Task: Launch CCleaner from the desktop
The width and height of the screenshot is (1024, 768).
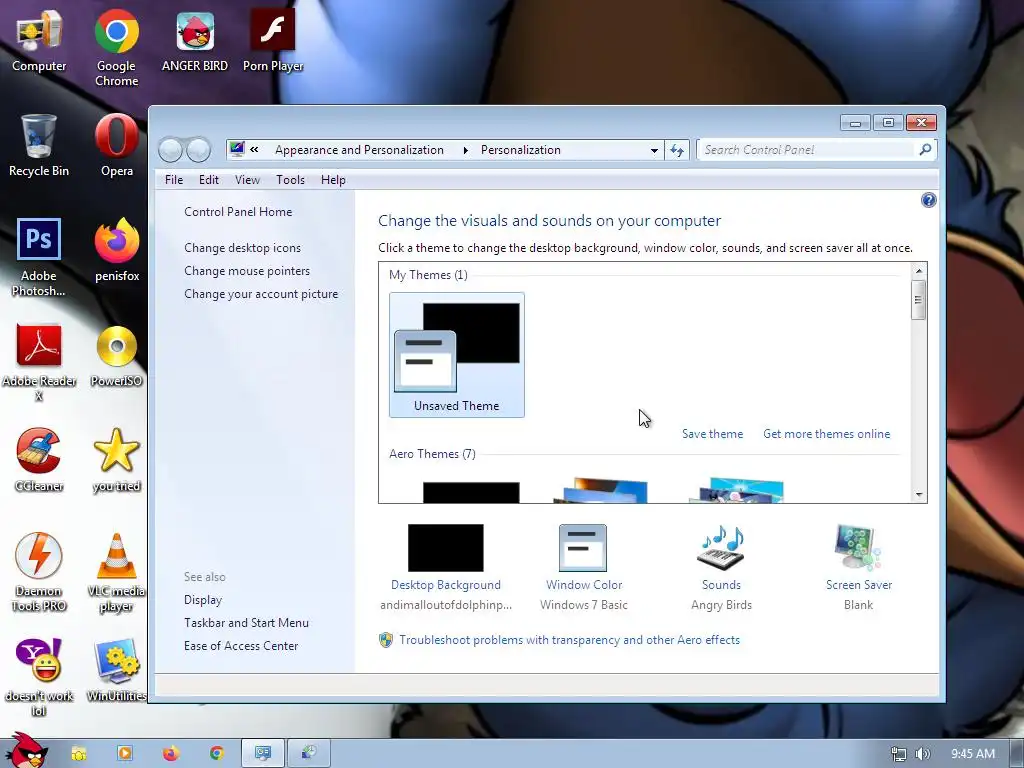Action: click(39, 460)
